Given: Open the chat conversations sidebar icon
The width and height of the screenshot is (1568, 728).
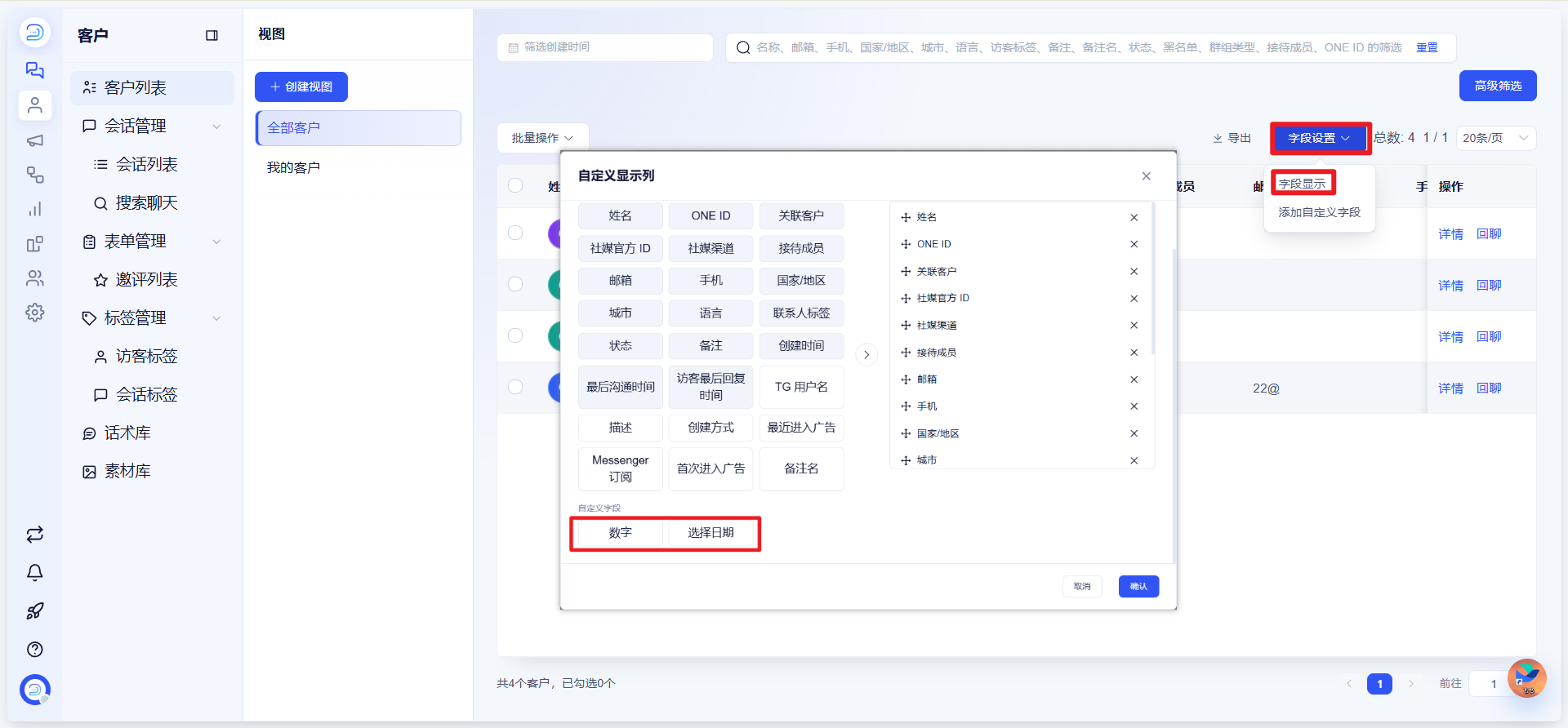Looking at the screenshot, I should [34, 70].
